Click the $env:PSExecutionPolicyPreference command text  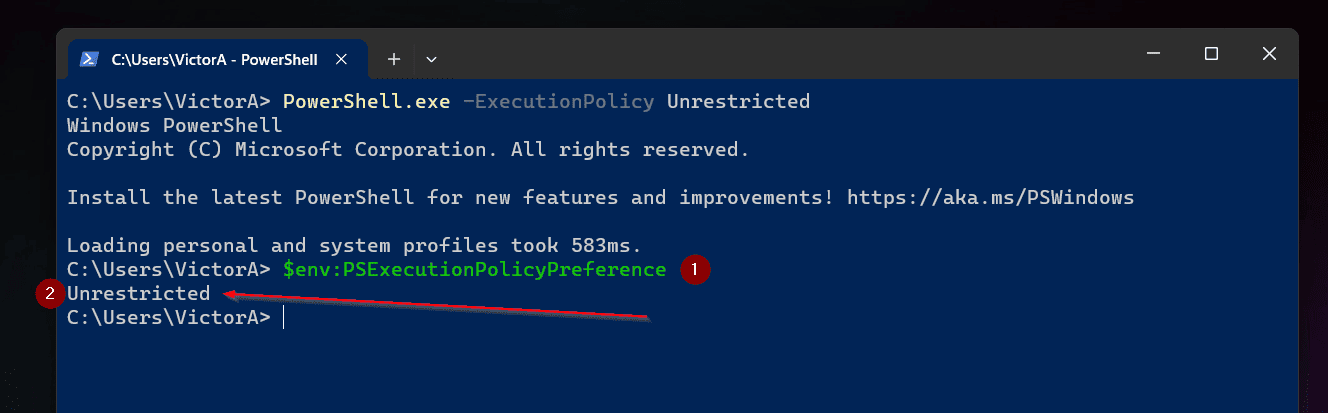click(x=475, y=269)
